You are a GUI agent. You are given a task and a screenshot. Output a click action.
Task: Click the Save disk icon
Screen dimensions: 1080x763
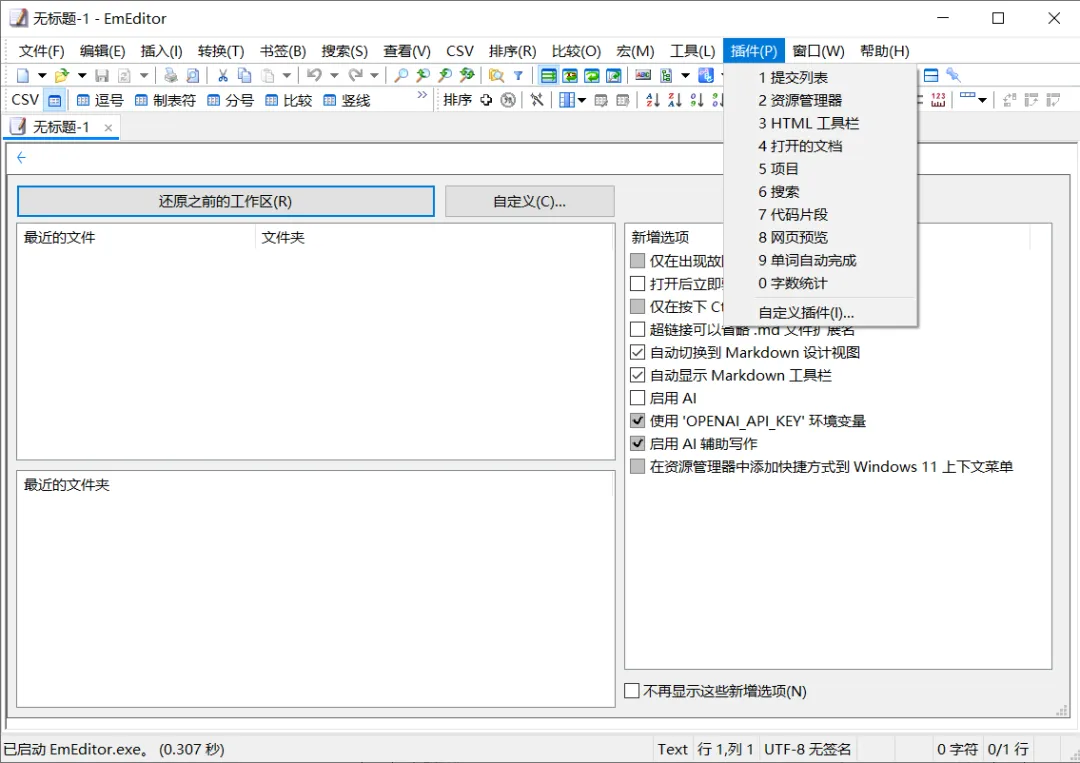click(102, 75)
